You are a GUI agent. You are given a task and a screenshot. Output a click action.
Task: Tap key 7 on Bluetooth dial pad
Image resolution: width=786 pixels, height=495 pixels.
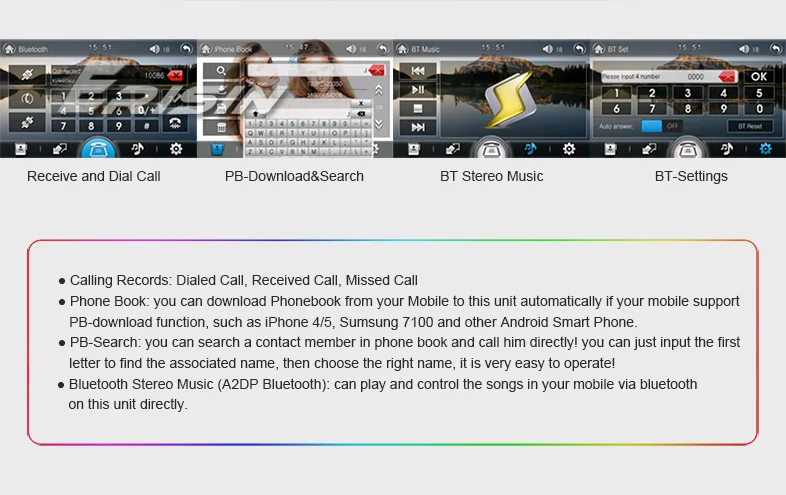[63, 125]
